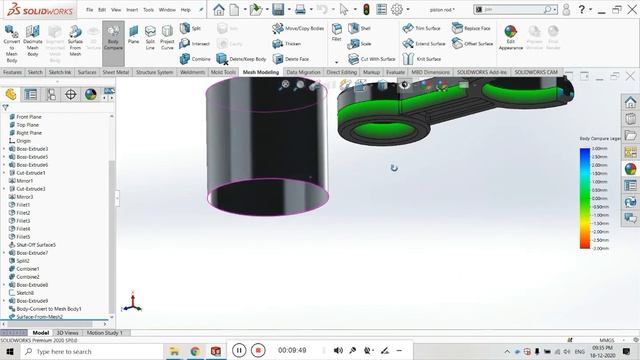Expand the Cut-Extrude1 feature

pos(4,173)
